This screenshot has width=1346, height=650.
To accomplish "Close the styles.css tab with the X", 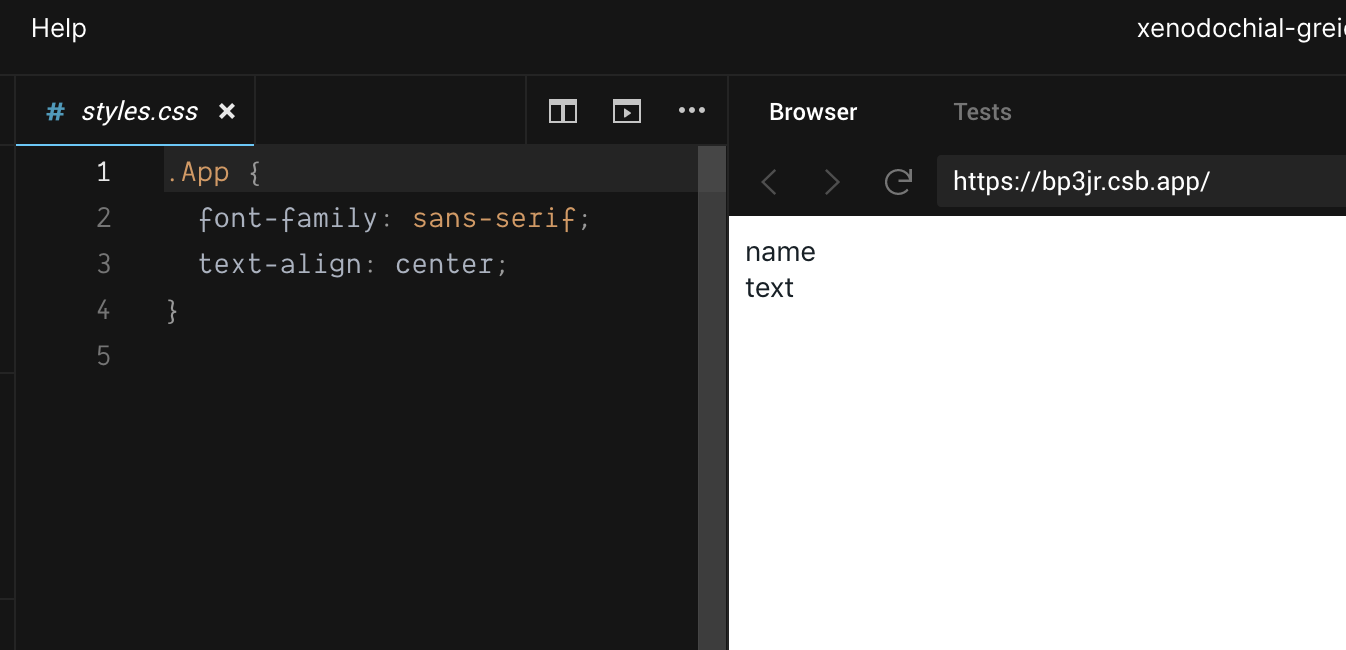I will 227,111.
